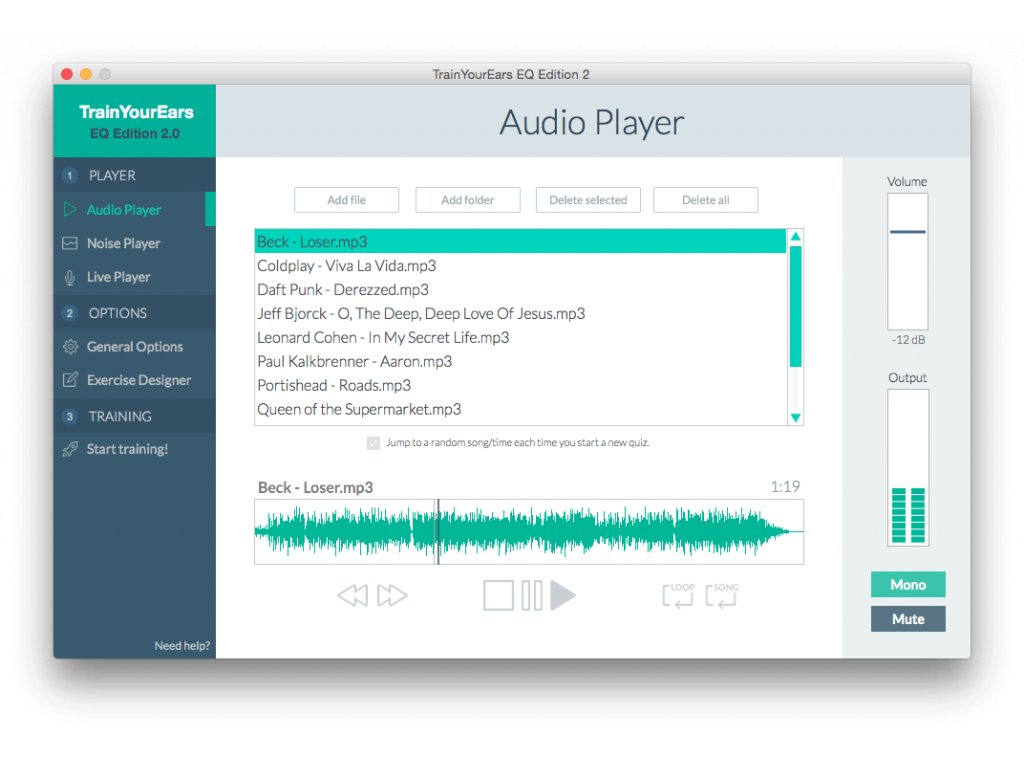Open the Live Player section label
This screenshot has height=768, width=1024.
coord(119,277)
